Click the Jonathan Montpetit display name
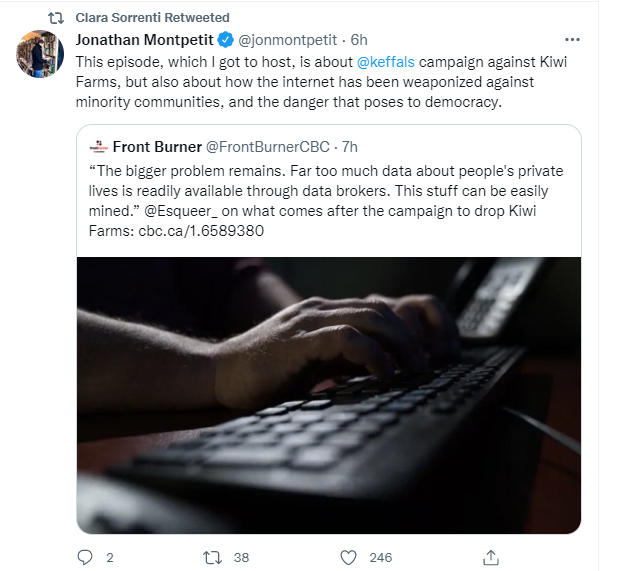Image resolution: width=617 pixels, height=571 pixels. (x=146, y=40)
